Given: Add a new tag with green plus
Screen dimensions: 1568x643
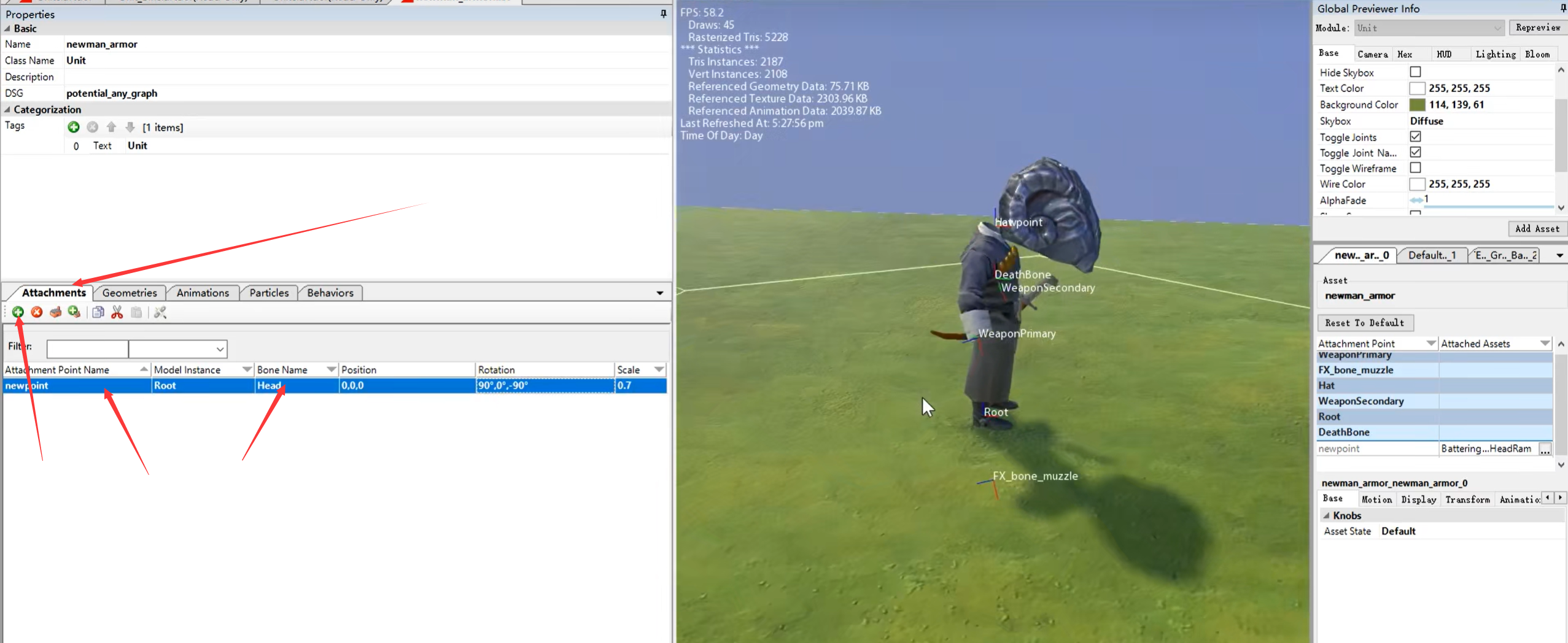Looking at the screenshot, I should (x=74, y=127).
